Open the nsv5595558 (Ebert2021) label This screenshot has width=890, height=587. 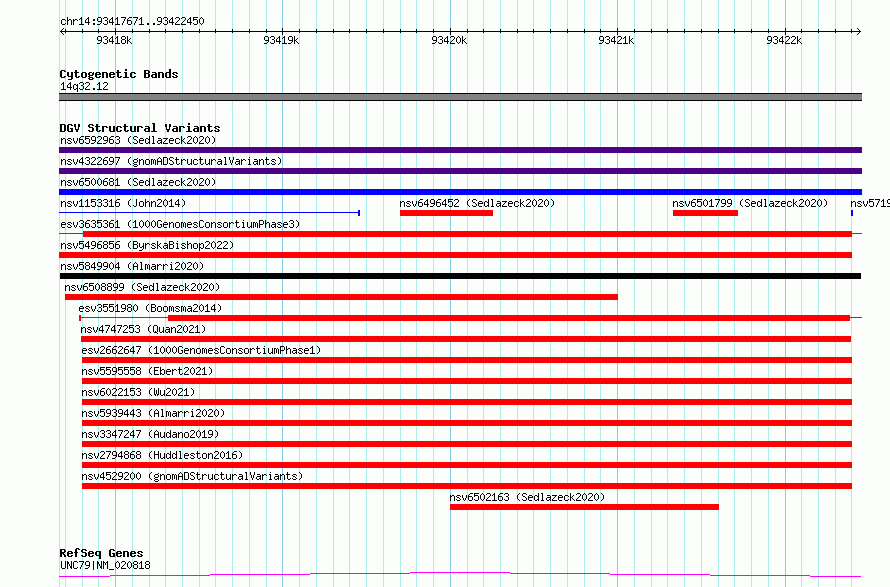tap(147, 371)
